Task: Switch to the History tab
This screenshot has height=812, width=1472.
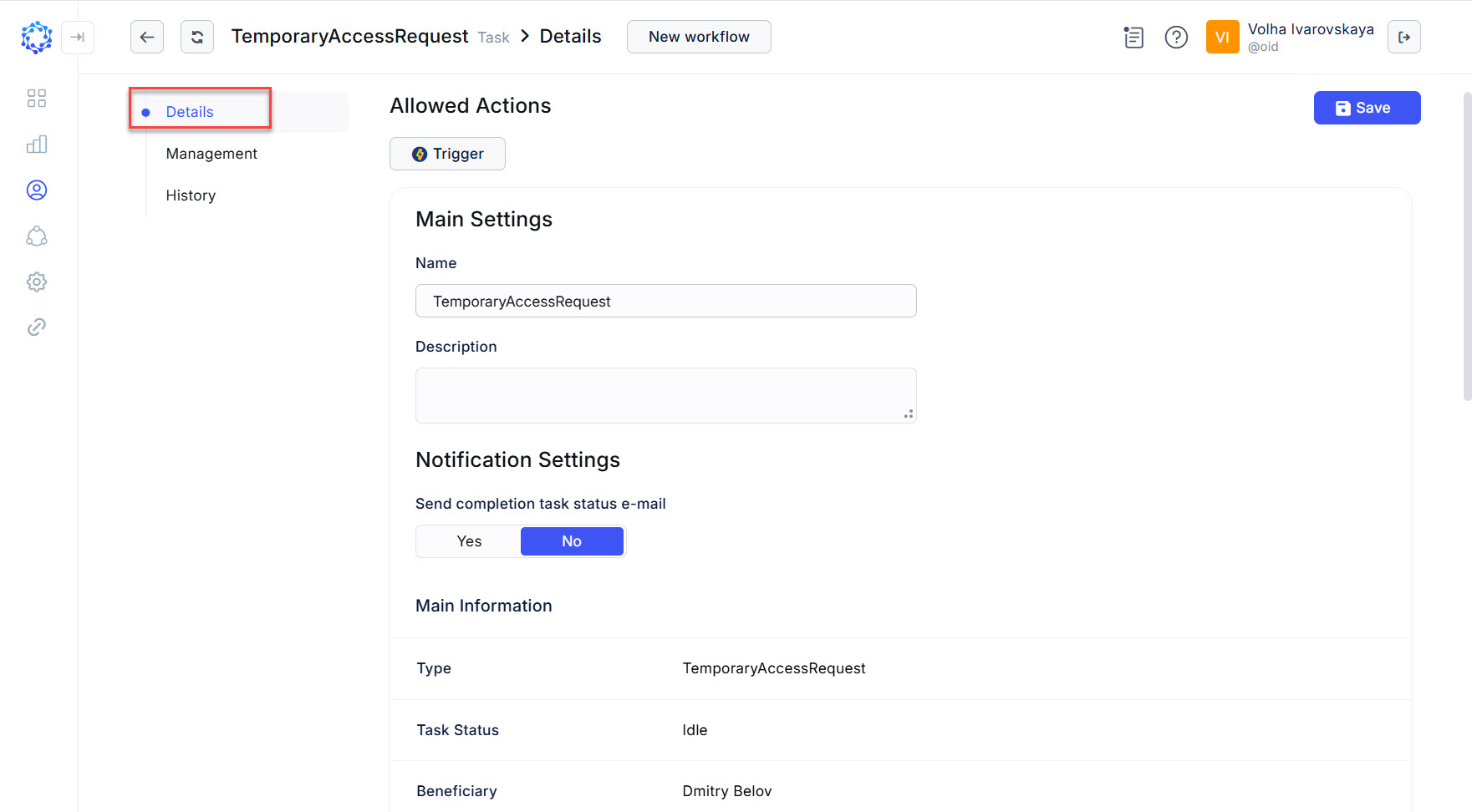Action: (191, 195)
